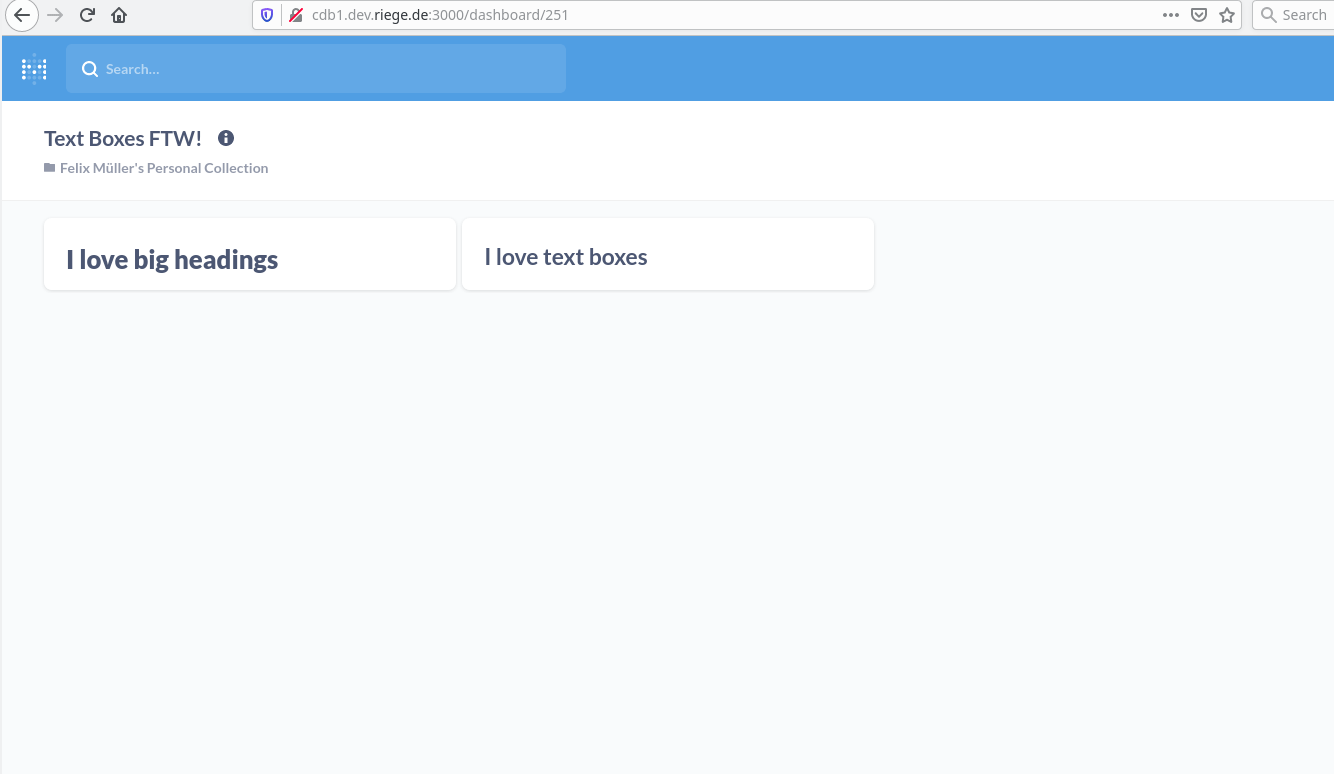Click the insecure connection padlock icon
Image resolution: width=1334 pixels, height=774 pixels.
[294, 15]
